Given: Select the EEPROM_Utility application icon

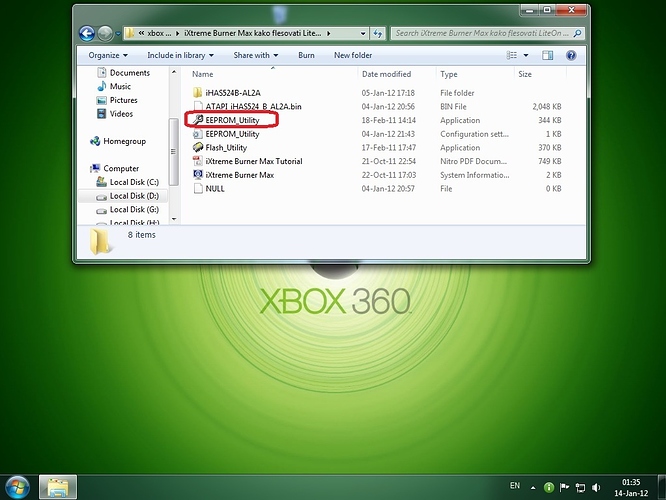Looking at the screenshot, I should point(198,120).
